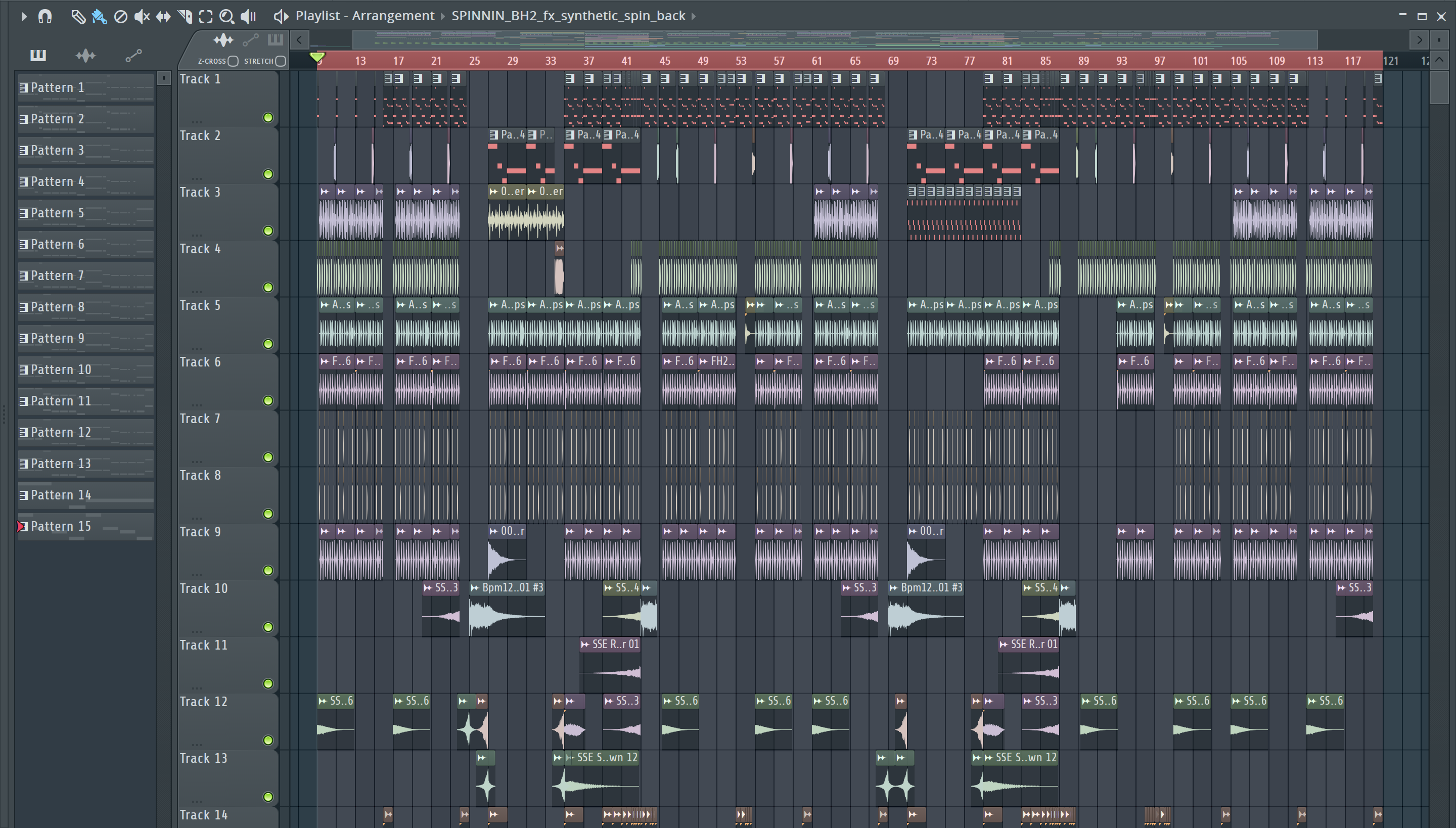Screen dimensions: 1456x828
Task: Open menu of first SS..6 clip on Track 12
Action: [323, 701]
